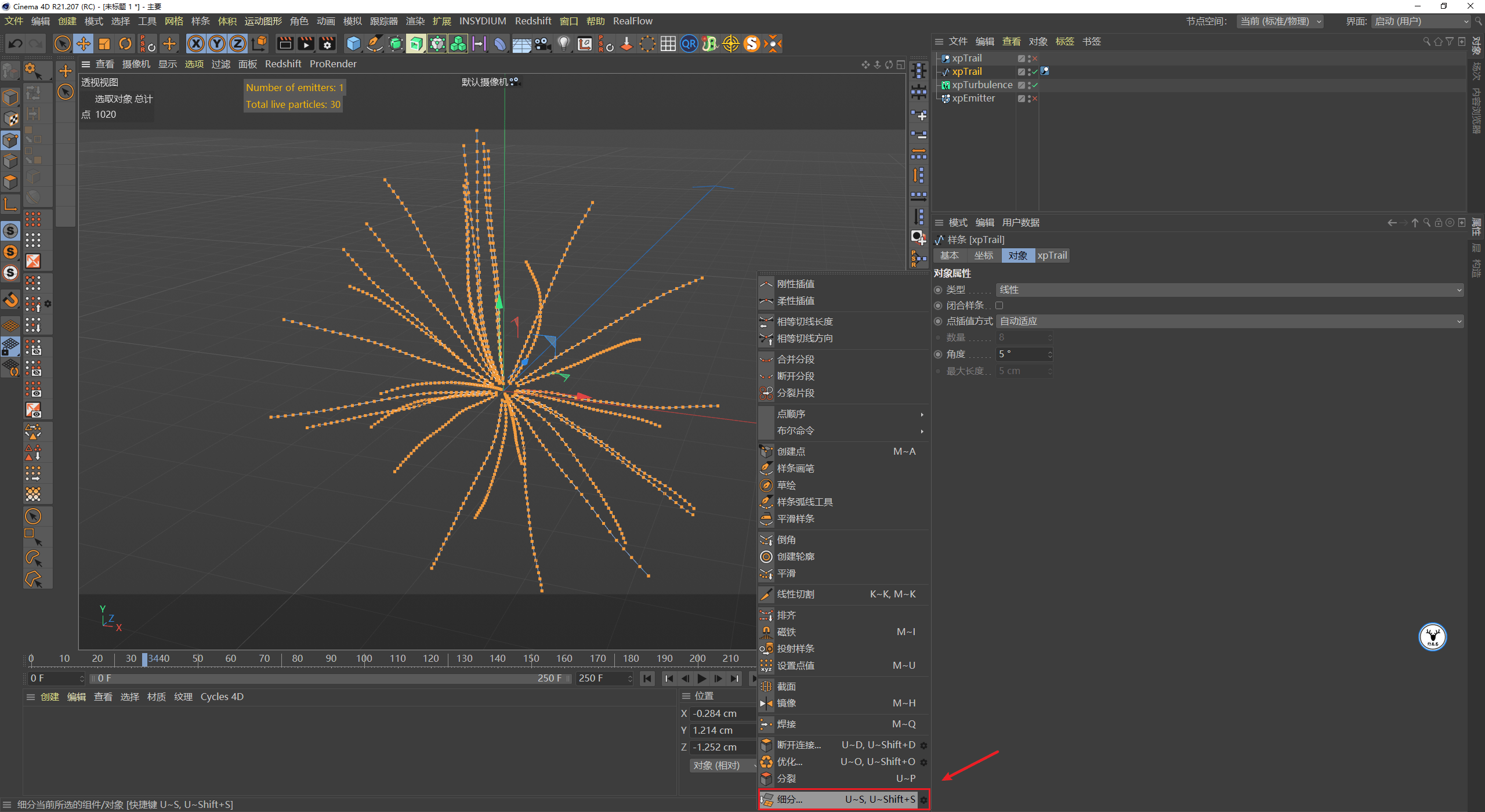Open the INSYDIUM menu
The height and width of the screenshot is (812, 1485).
(x=483, y=21)
